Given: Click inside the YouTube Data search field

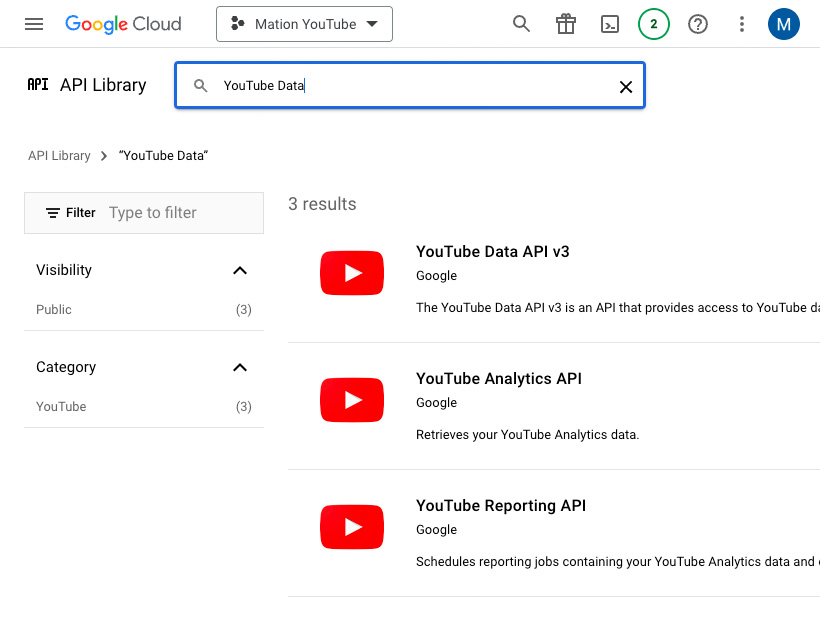Looking at the screenshot, I should click(410, 86).
